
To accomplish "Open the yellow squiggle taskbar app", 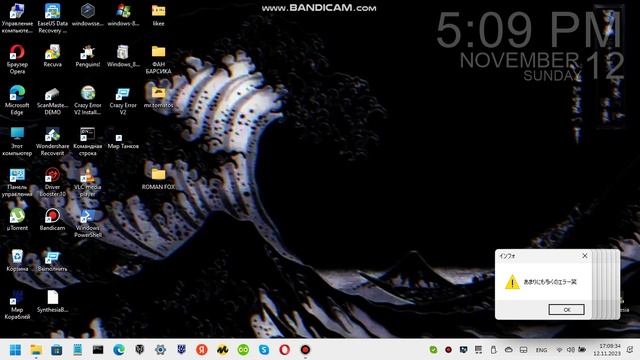I will click(x=222, y=350).
